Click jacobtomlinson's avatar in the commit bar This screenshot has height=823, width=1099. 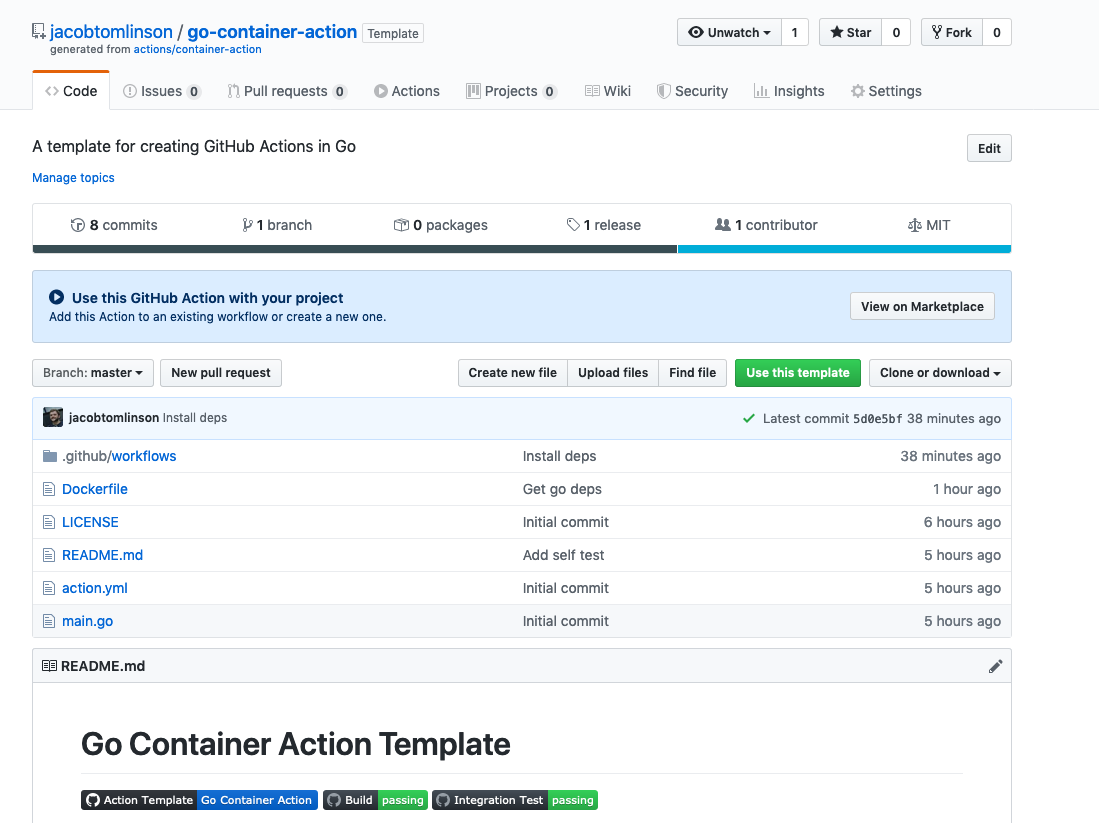click(x=53, y=418)
